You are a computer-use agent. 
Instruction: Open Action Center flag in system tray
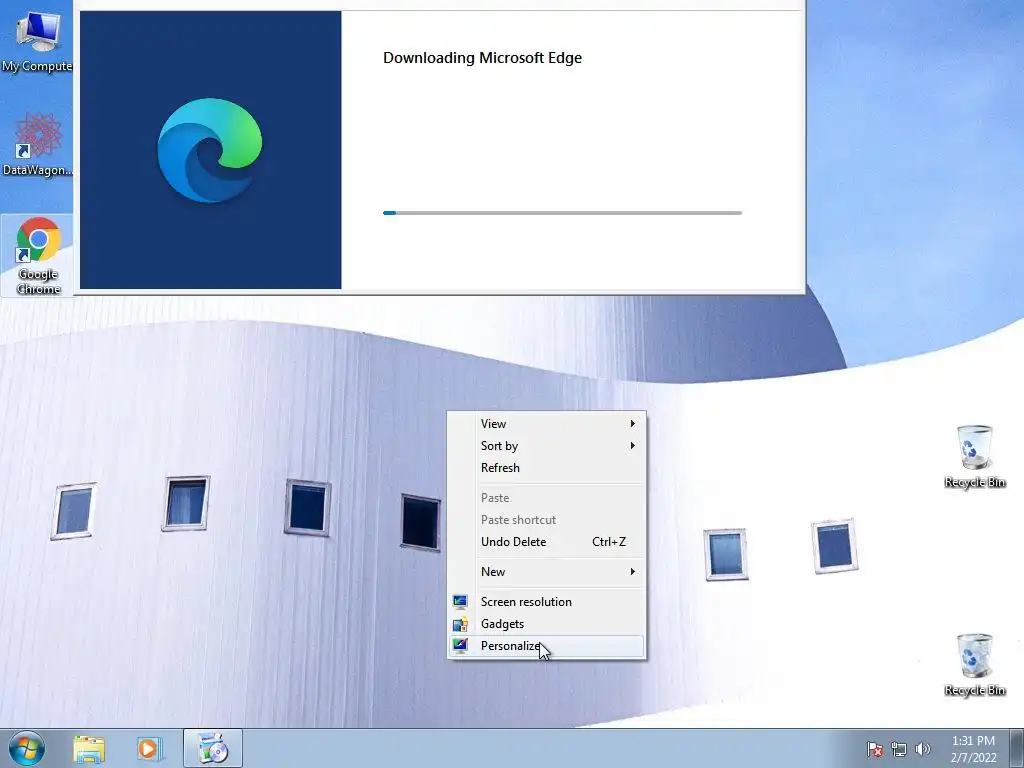pyautogui.click(x=874, y=749)
